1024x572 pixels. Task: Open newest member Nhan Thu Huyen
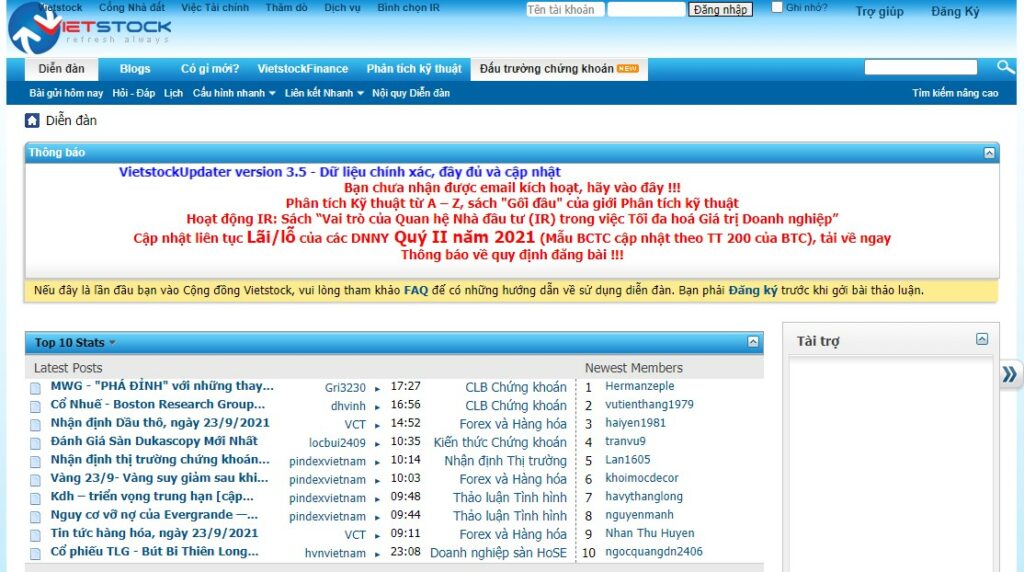[649, 533]
